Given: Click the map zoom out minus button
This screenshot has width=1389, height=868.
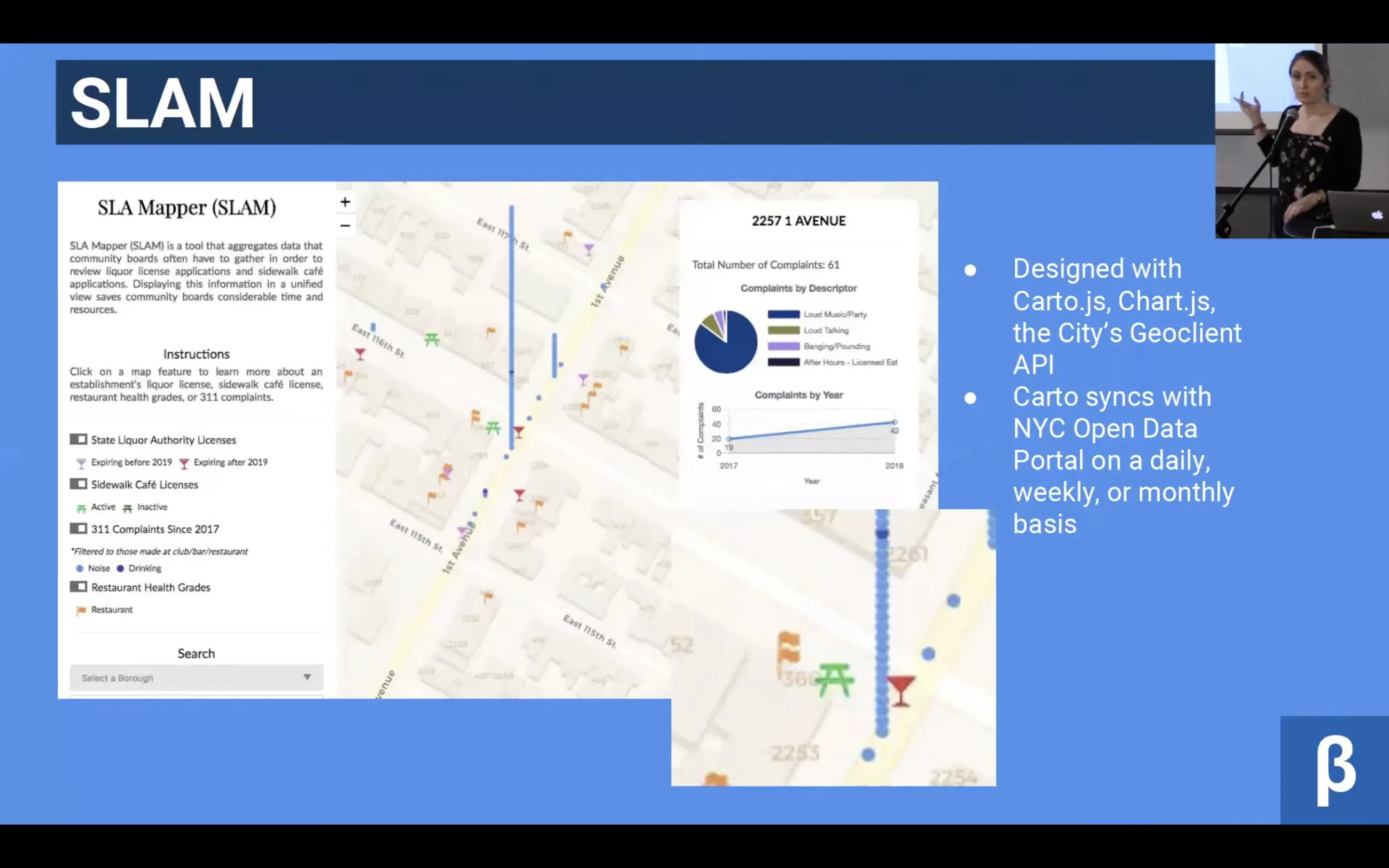Looking at the screenshot, I should point(345,226).
